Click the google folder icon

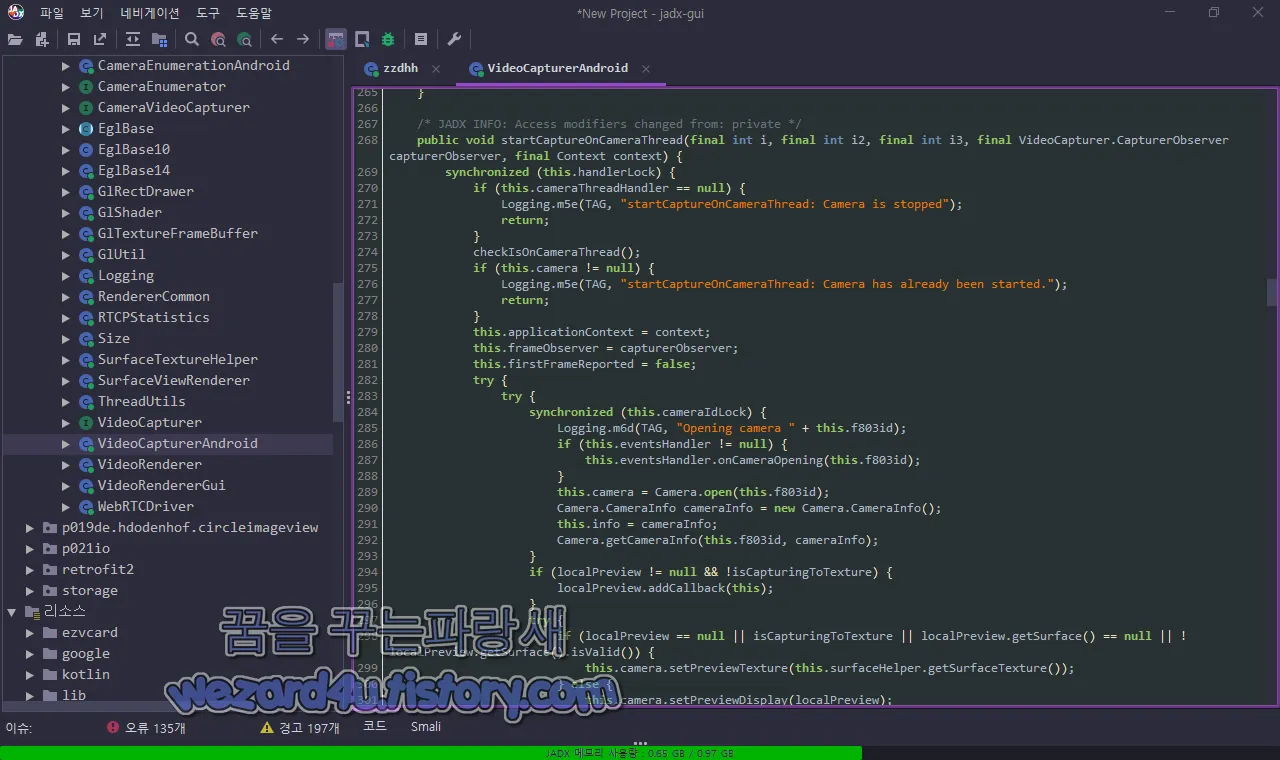click(x=50, y=653)
